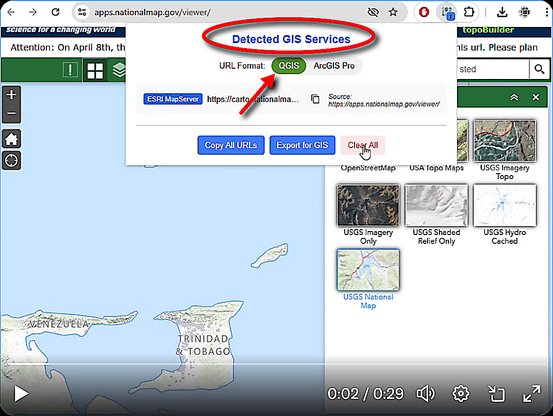This screenshot has width=553, height=416.
Task: Go forward in browser history
Action: pos(33,12)
